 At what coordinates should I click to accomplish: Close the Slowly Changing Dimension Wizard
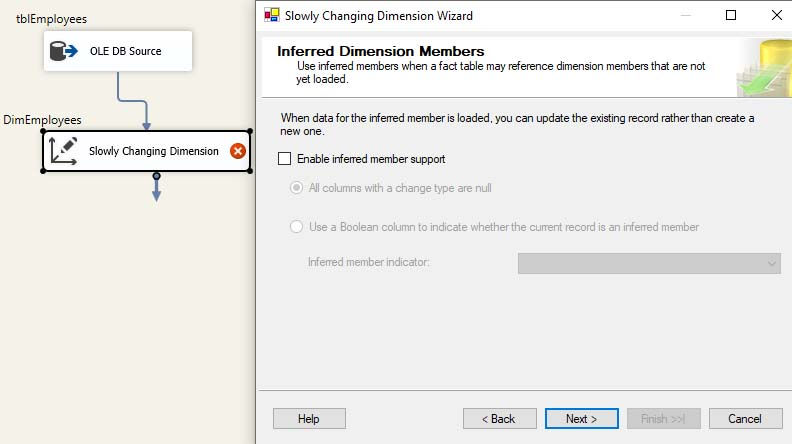point(776,15)
